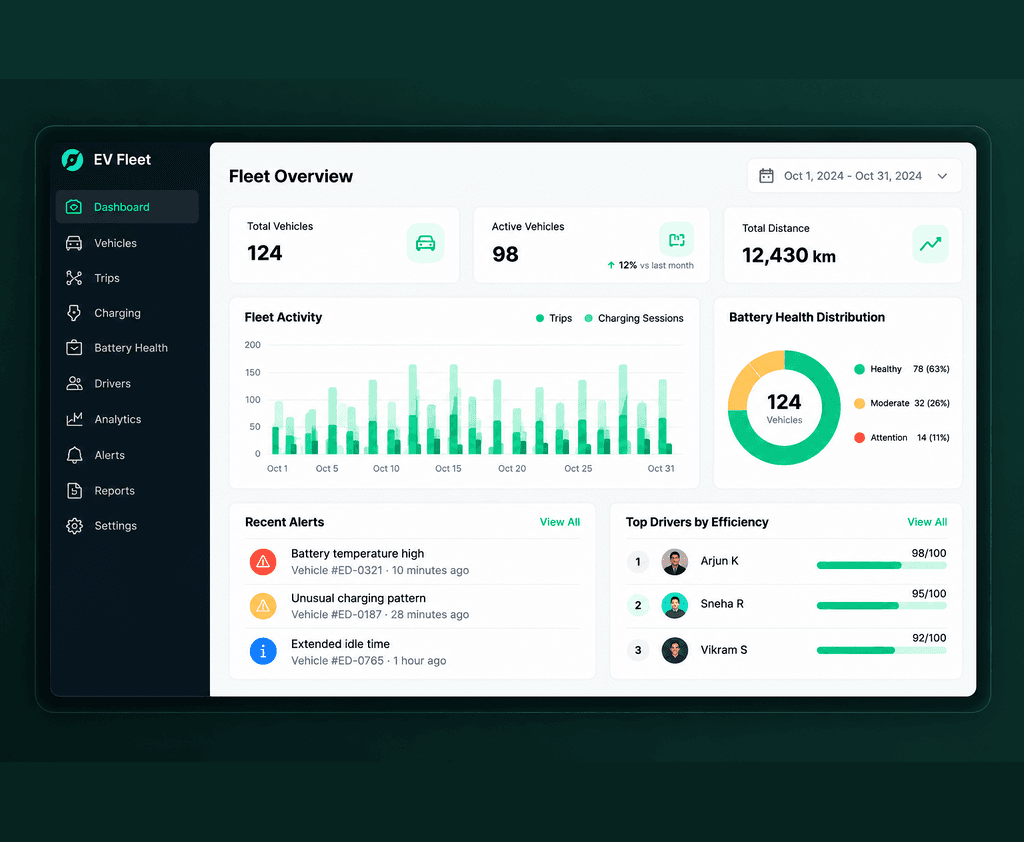This screenshot has width=1024, height=842.
Task: Click the Alerts bell icon in sidebar
Action: (x=74, y=455)
